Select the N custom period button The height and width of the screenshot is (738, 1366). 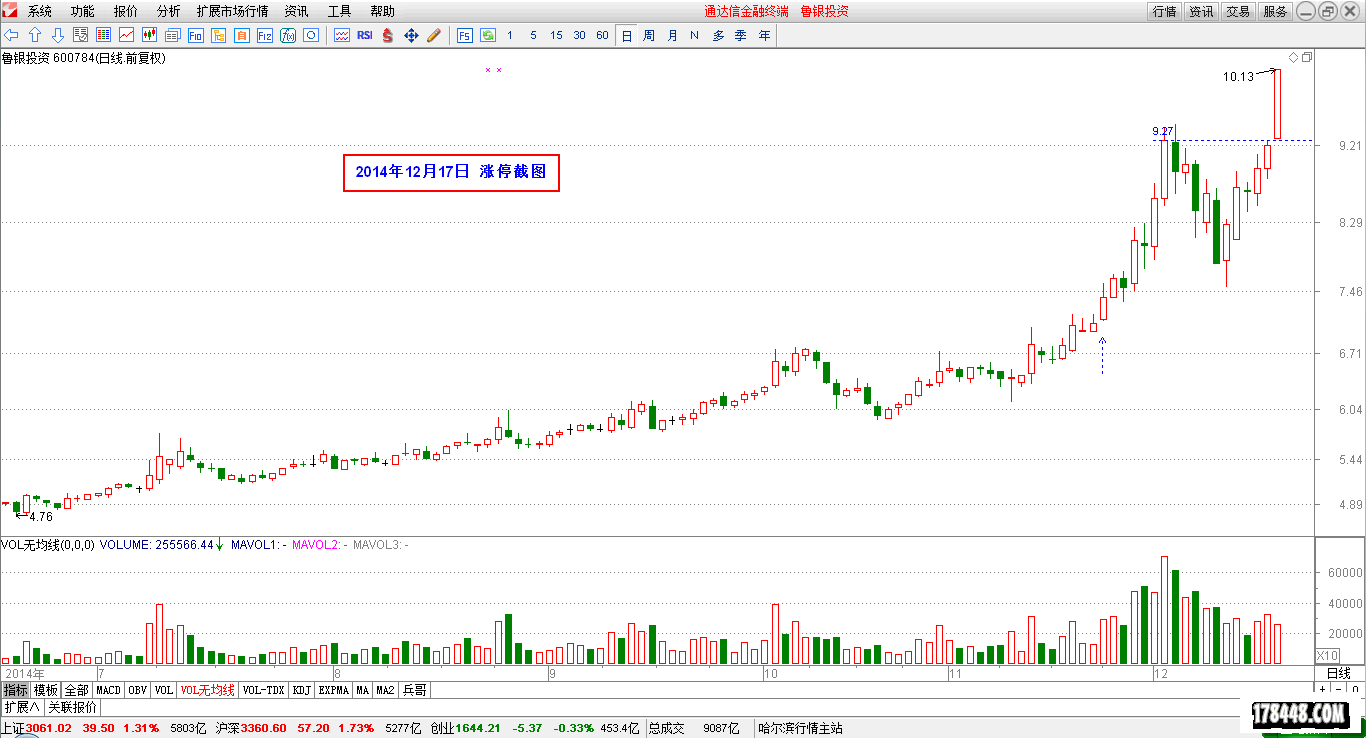click(x=695, y=35)
